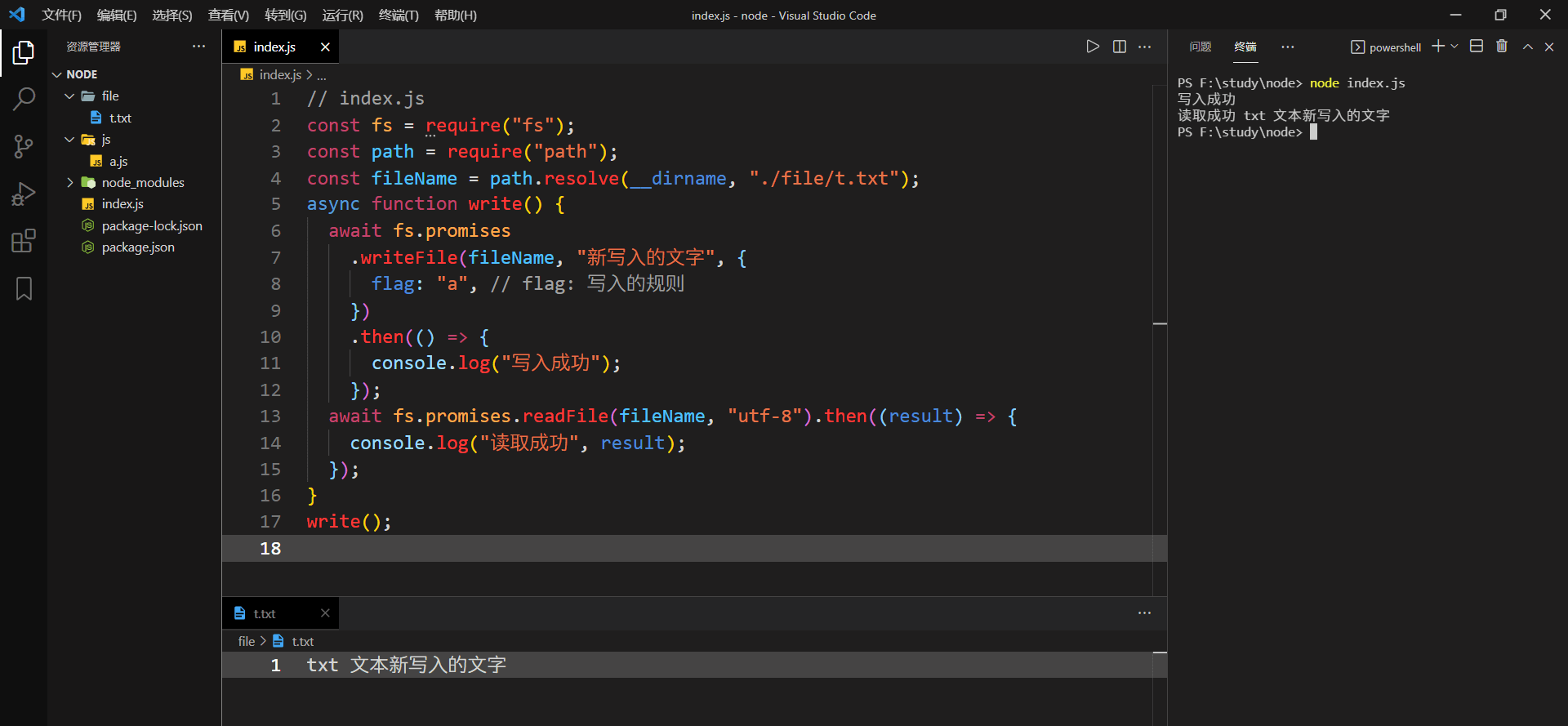Open the 选择(S) menu
The height and width of the screenshot is (726, 1568).
172,15
